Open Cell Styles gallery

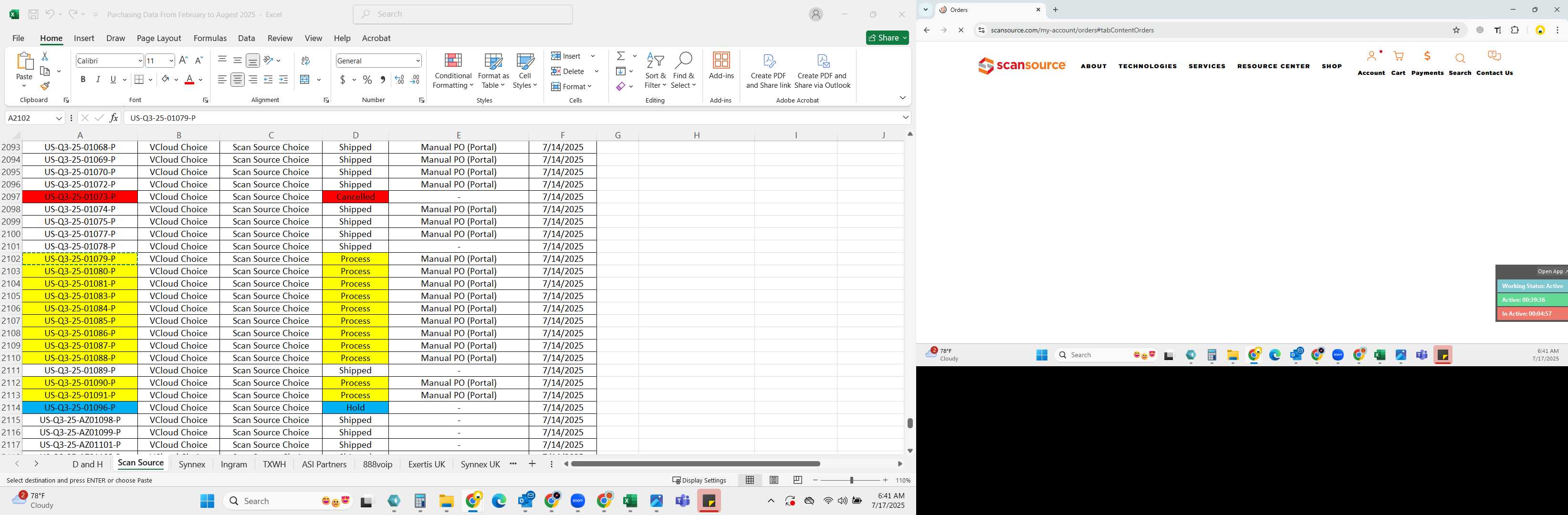525,71
